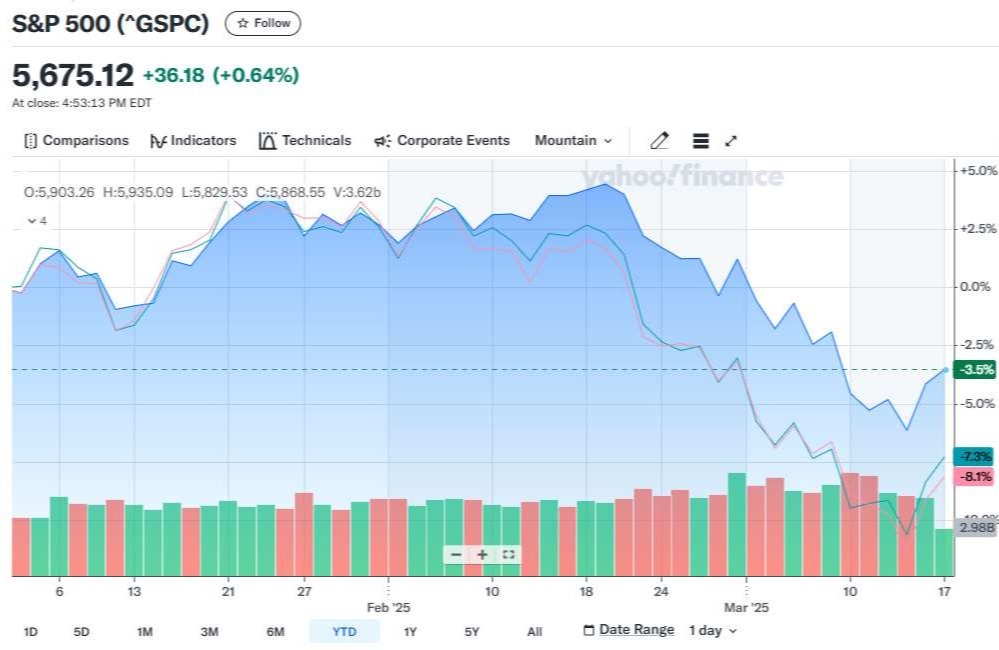
Task: Open Technicals analysis tool
Action: [x=305, y=141]
